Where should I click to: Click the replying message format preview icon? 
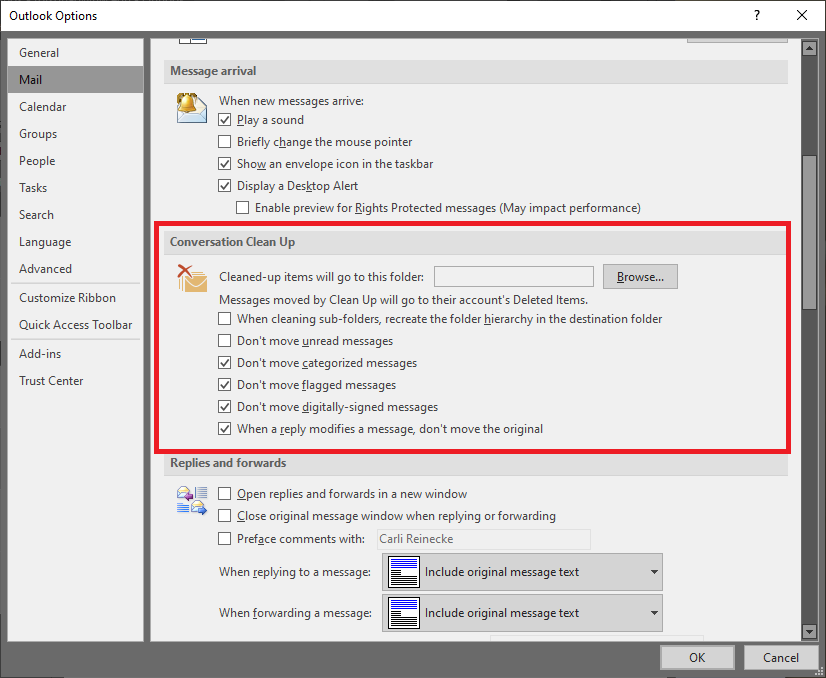click(x=403, y=572)
